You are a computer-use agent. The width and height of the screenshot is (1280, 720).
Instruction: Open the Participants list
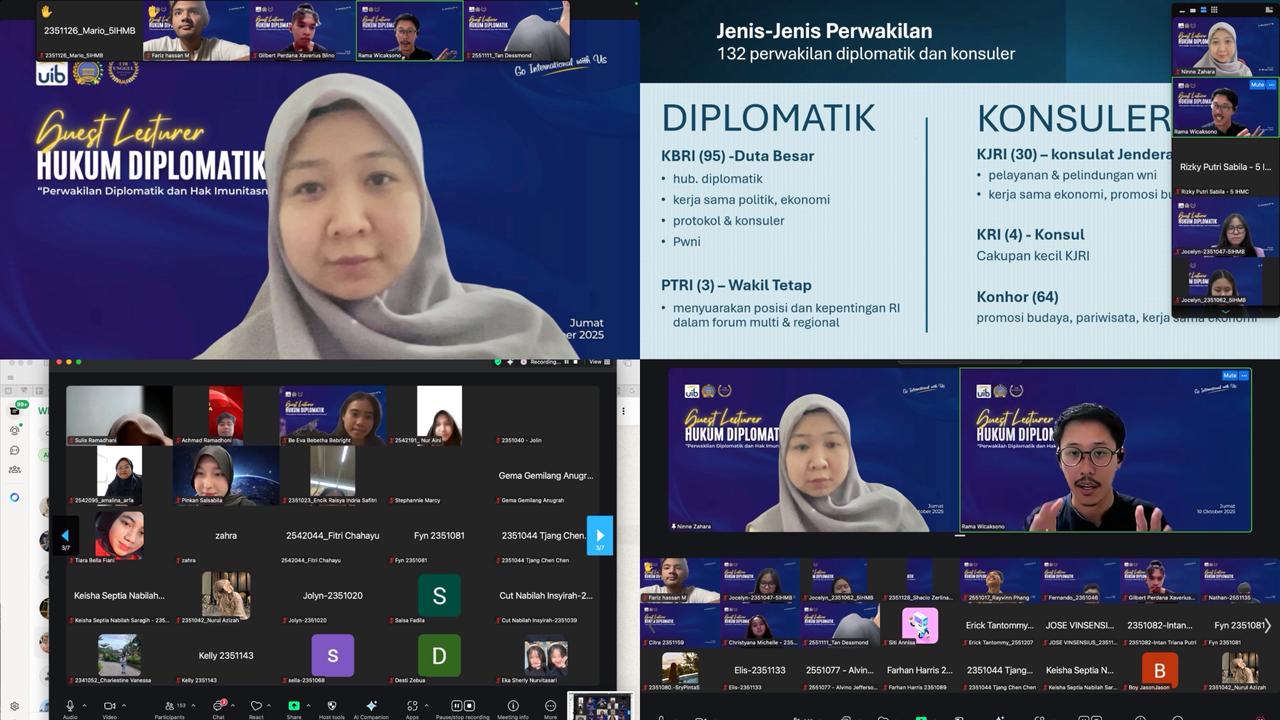click(169, 706)
